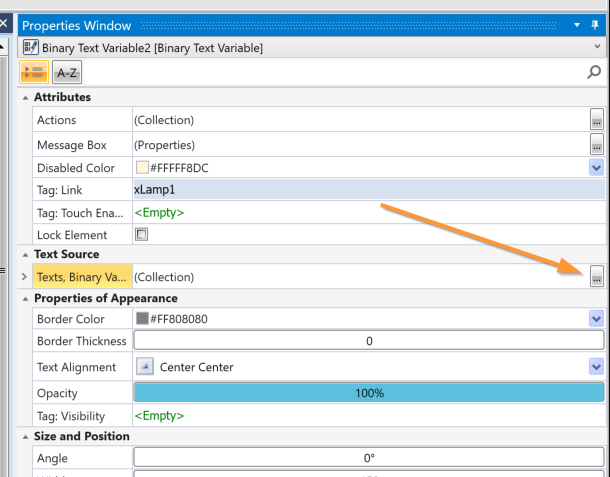Collapse the Attributes section
610x477 pixels.
(24, 97)
